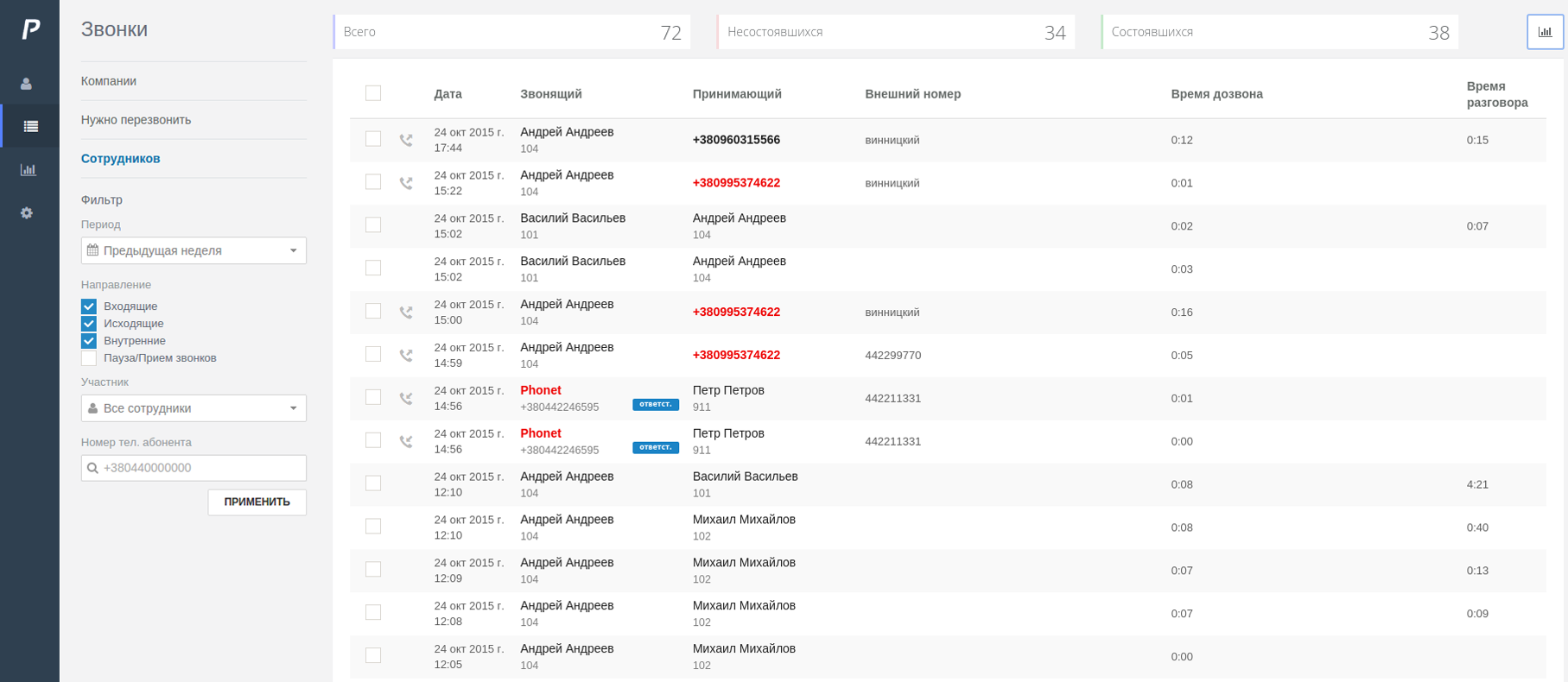This screenshot has height=682, width=1568.
Task: Open the statistics bar chart sidebar icon
Action: pos(29,169)
